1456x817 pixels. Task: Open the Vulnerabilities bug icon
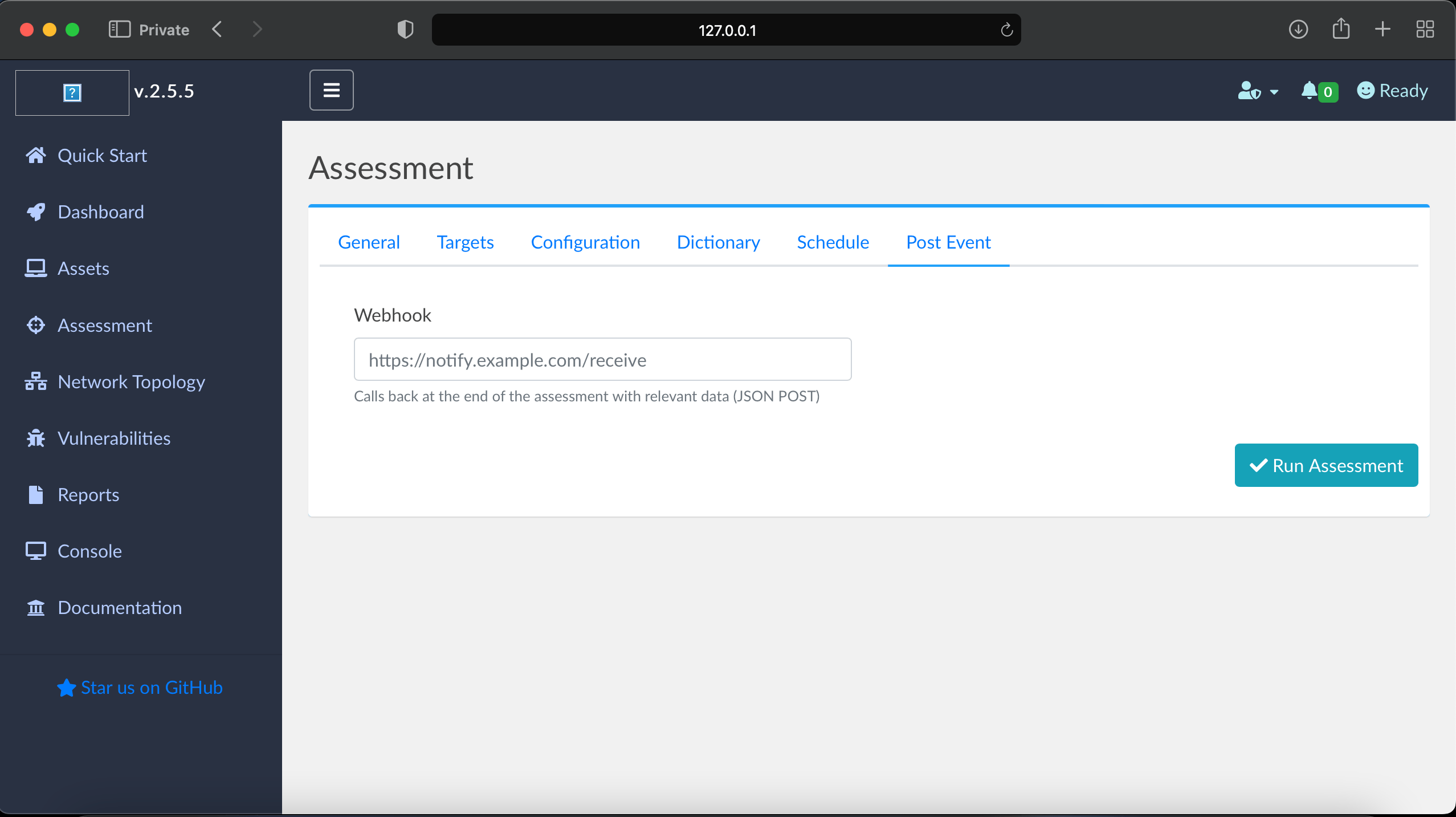[35, 438]
